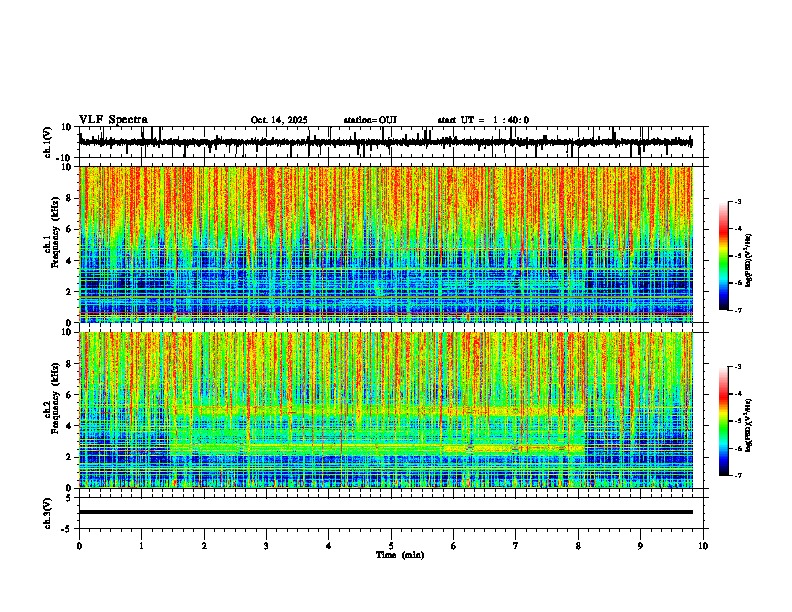Click the "-5" tick on ch.3(V) axis

click(x=67, y=529)
